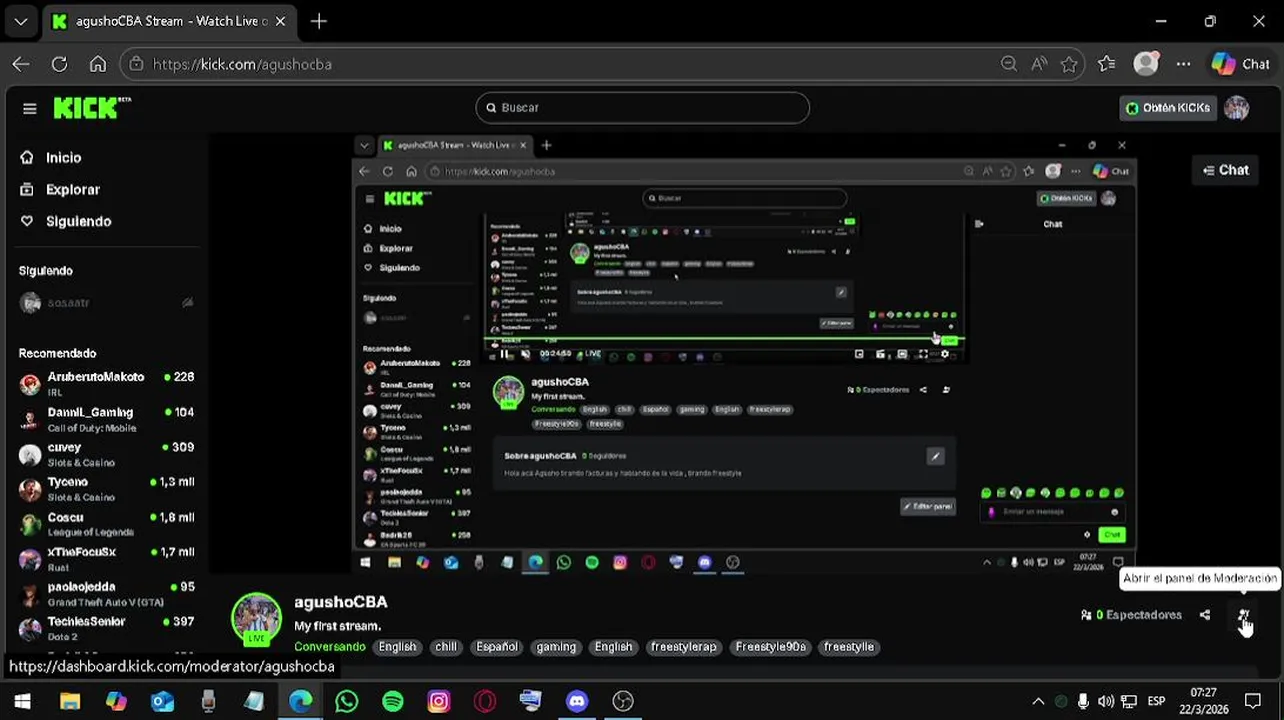1284x720 pixels.
Task: Open the Kick user avatar menu
Action: 1237,108
